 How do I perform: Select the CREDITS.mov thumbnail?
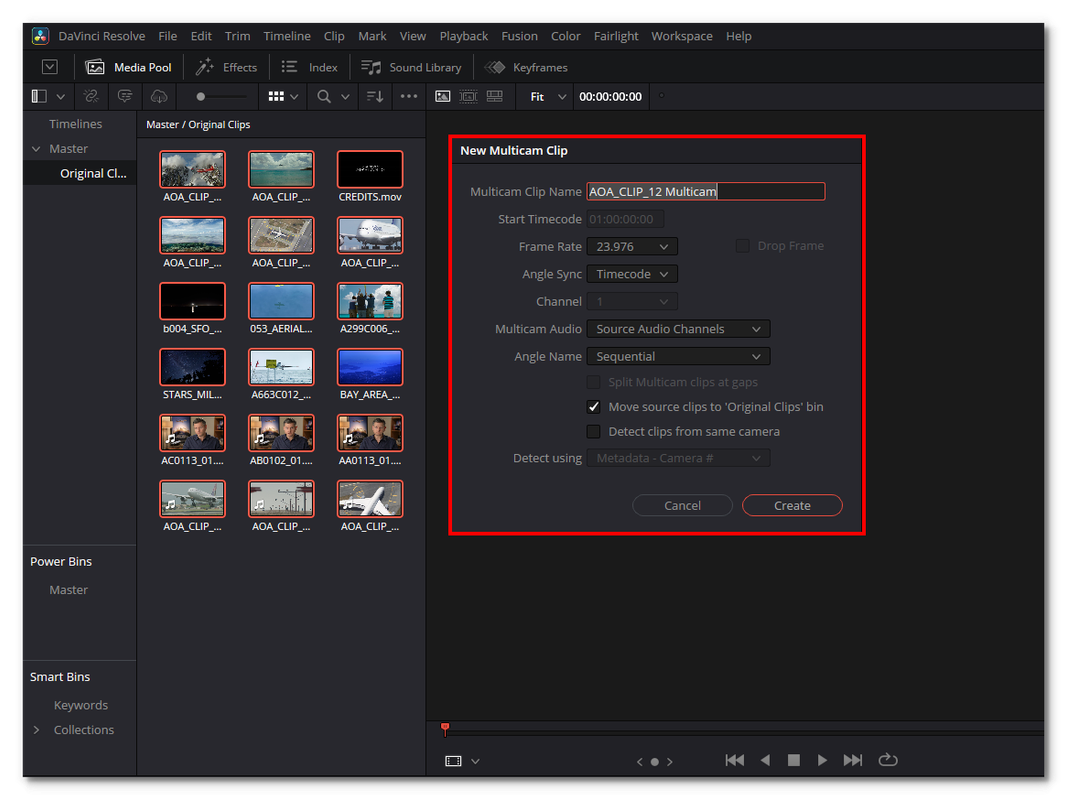[370, 169]
